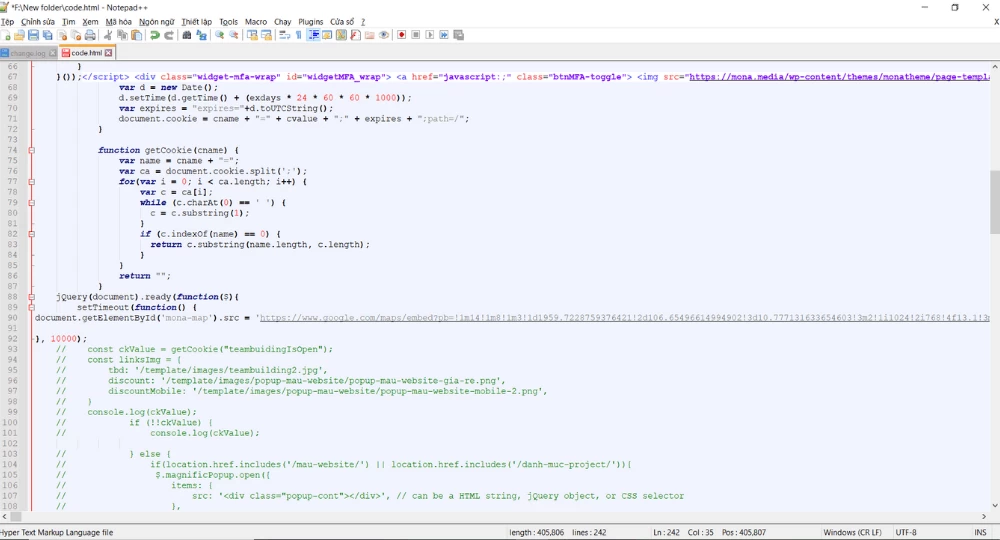Collapse the jQuery ready fold at line 88
The image size is (1000, 540).
(31, 297)
